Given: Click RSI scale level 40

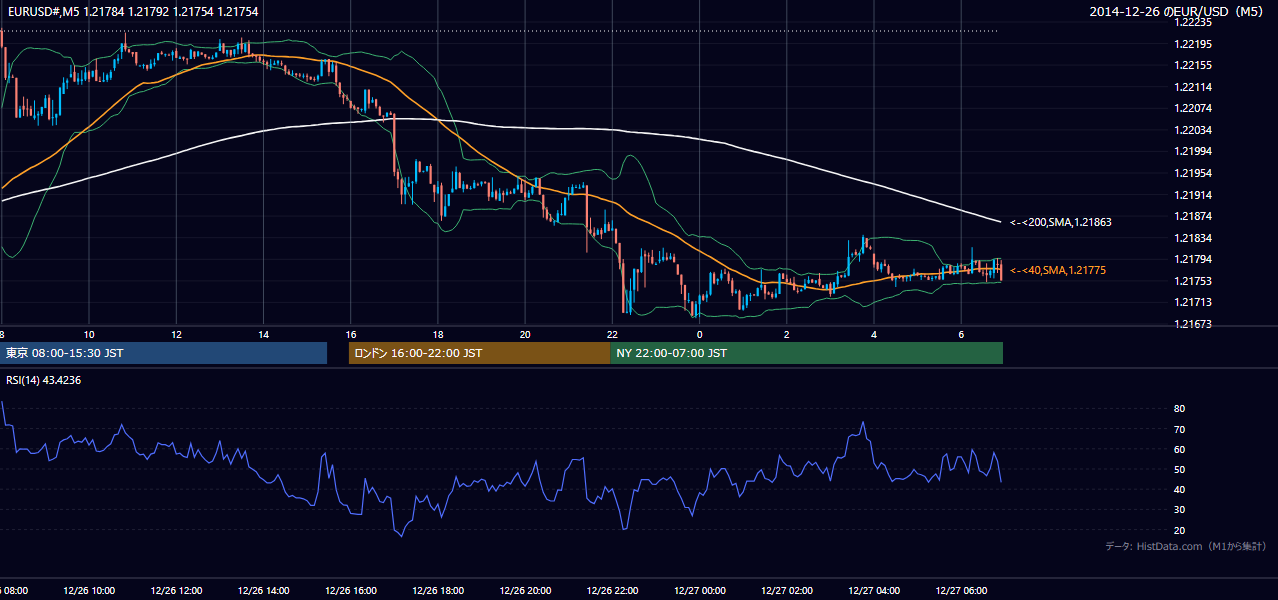Looking at the screenshot, I should click(x=1179, y=489).
